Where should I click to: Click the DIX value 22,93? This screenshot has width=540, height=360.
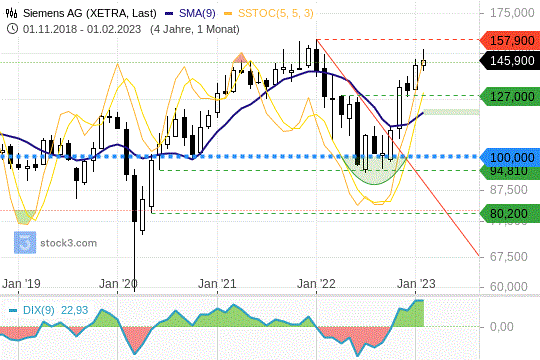[75, 310]
